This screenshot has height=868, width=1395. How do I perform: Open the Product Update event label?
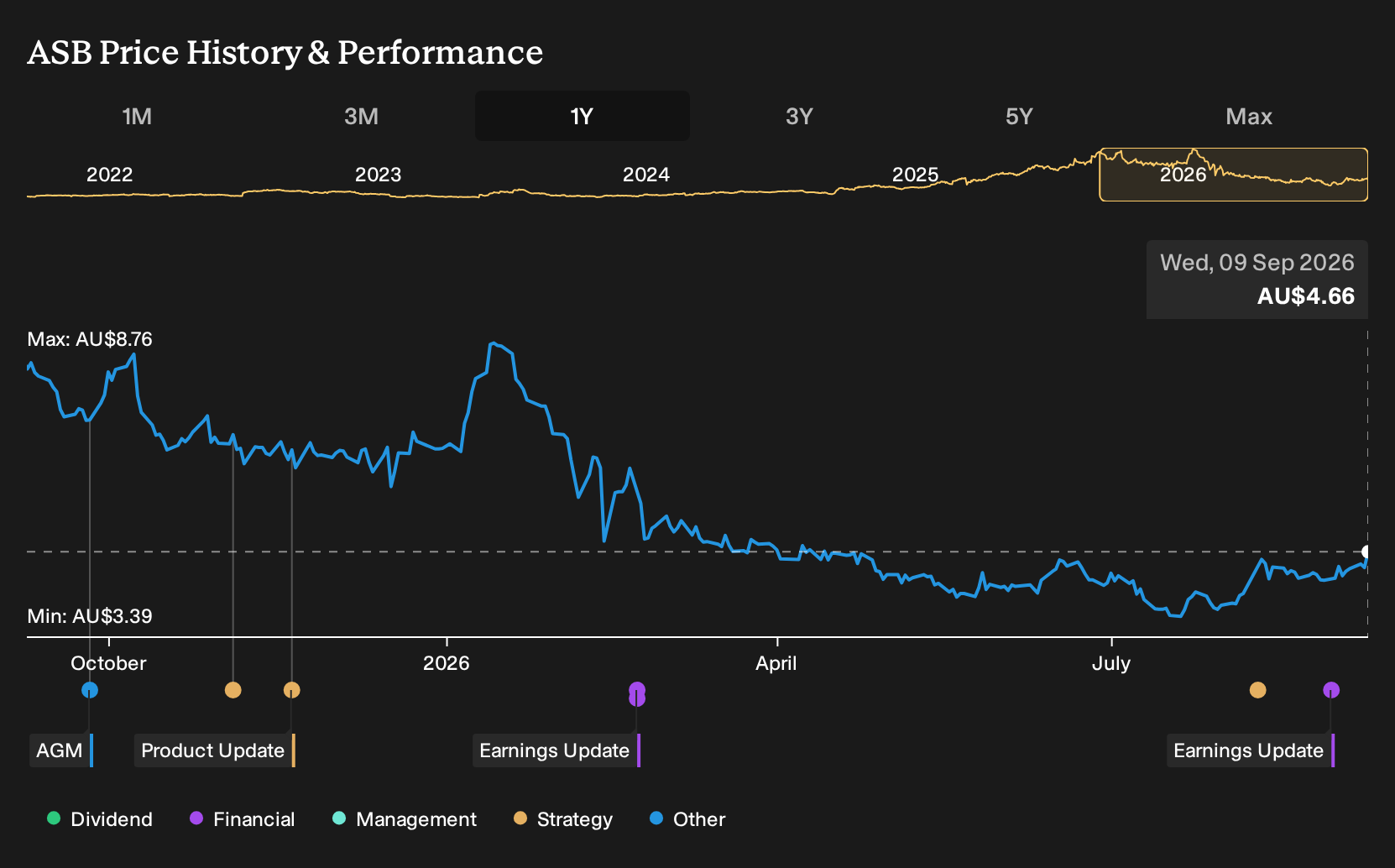pos(215,750)
